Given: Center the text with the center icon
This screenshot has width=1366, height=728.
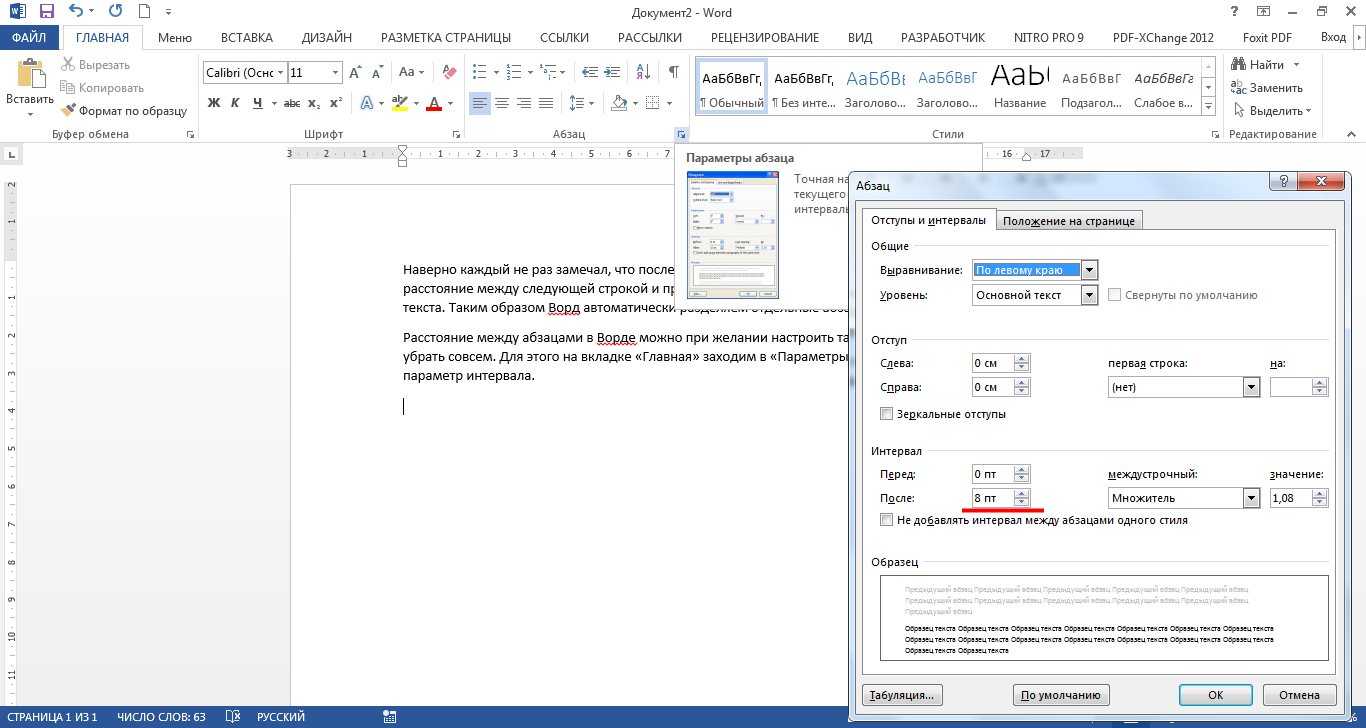Looking at the screenshot, I should [502, 103].
